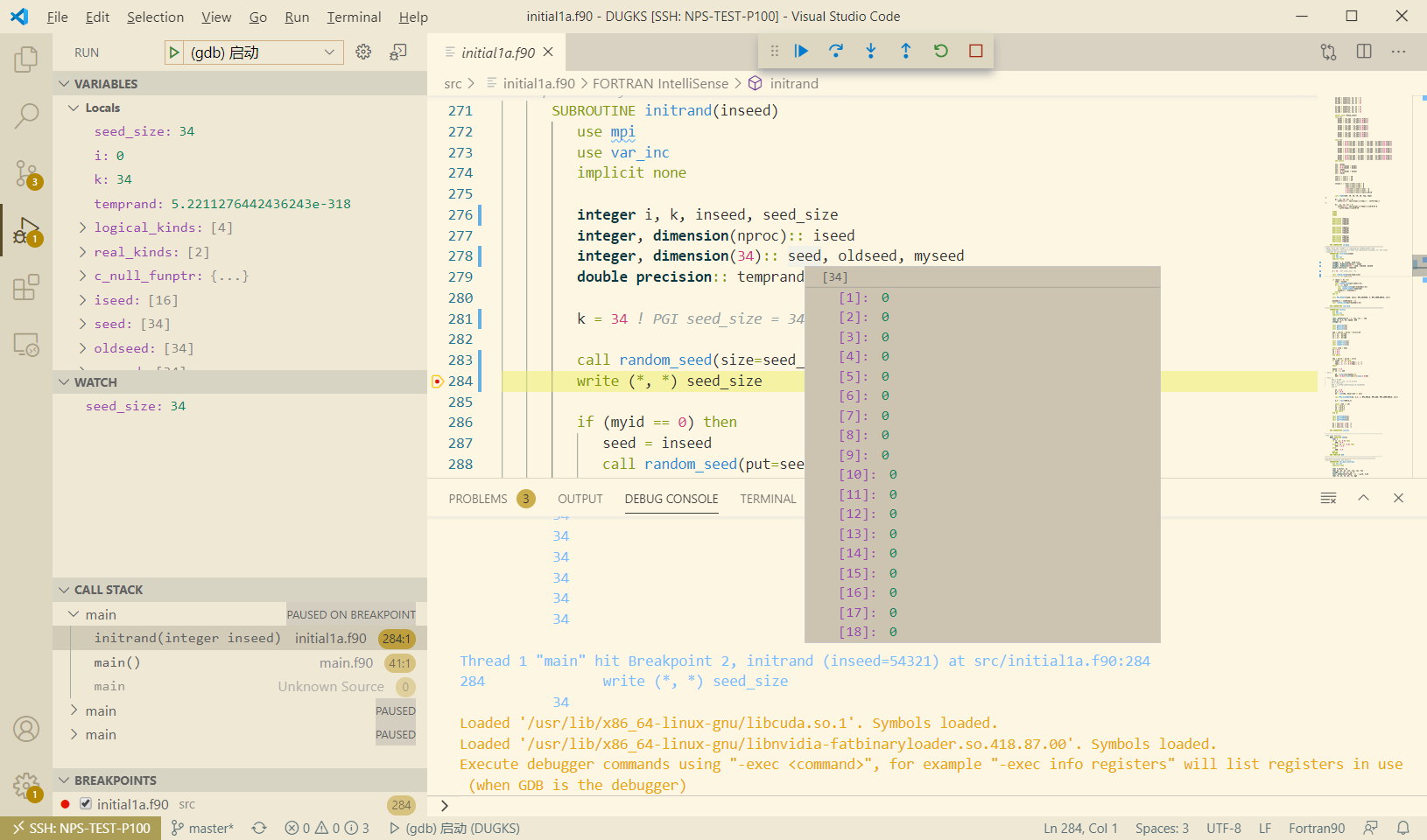
Task: Expand c_null_funptr variable
Action: pos(82,276)
